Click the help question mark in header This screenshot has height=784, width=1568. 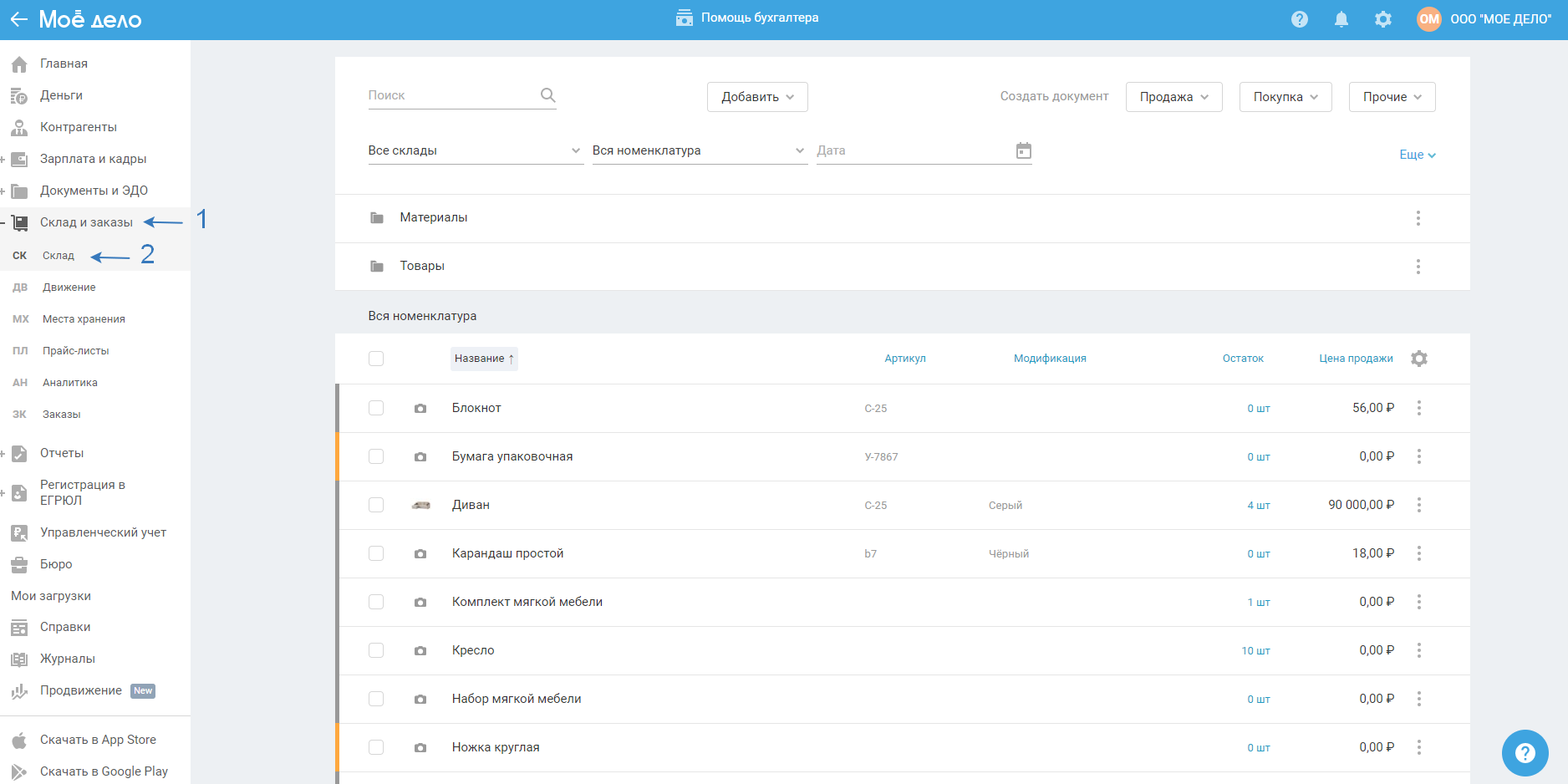point(1299,19)
